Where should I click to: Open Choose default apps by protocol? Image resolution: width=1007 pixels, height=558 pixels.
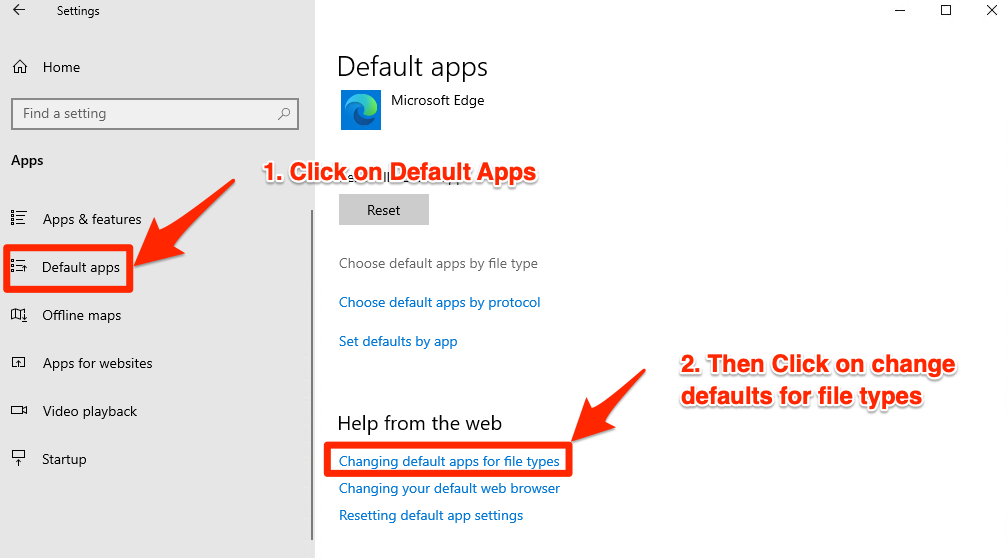439,302
